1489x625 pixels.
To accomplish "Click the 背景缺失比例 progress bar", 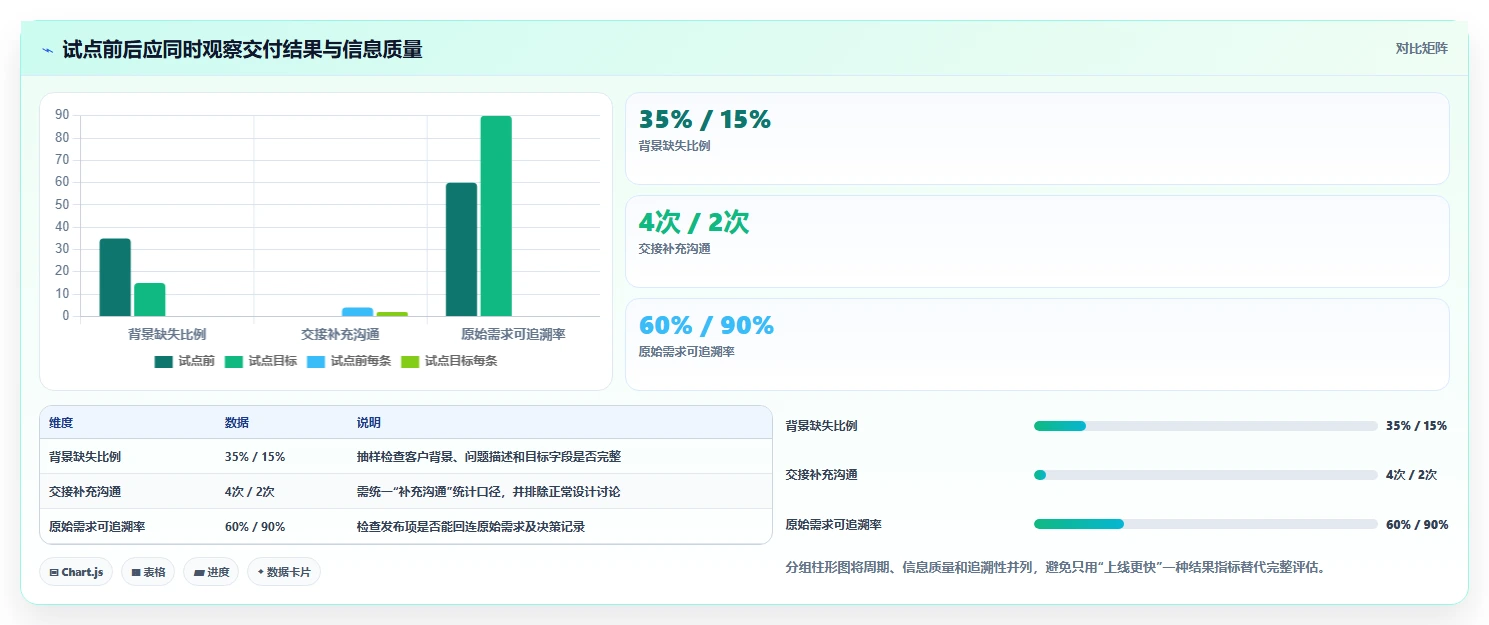I will tap(1205, 426).
